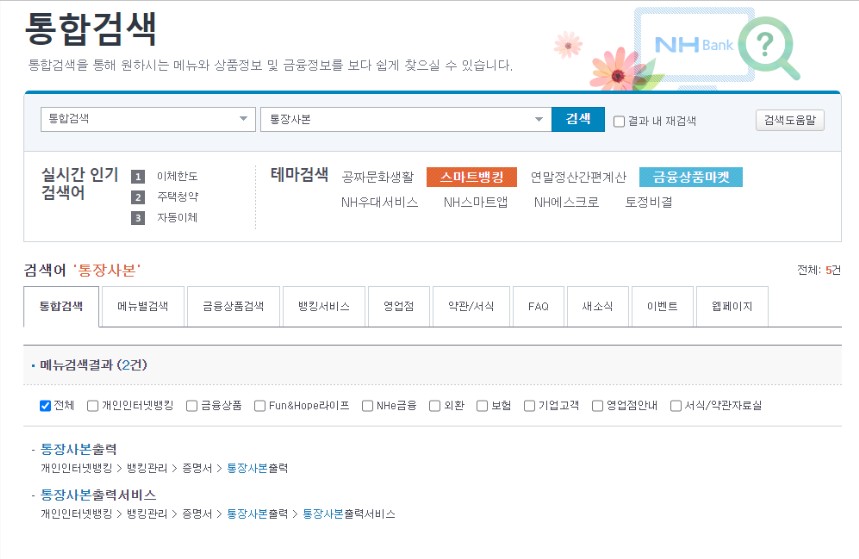Switch to the 이벤트 tab
Screen dimensions: 859x559
click(662, 306)
